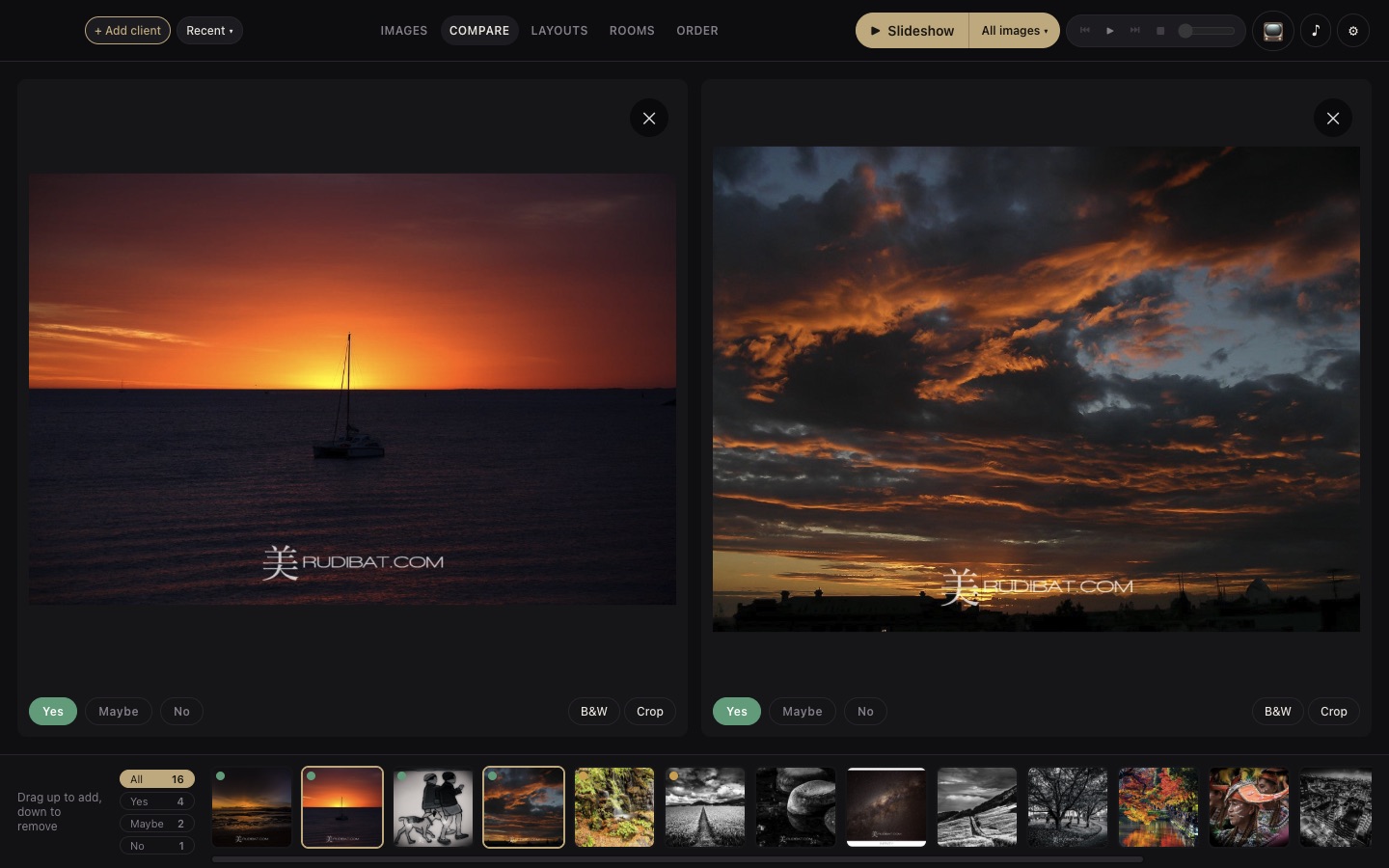Switch to the Order tab
The height and width of the screenshot is (868, 1389).
[697, 31]
